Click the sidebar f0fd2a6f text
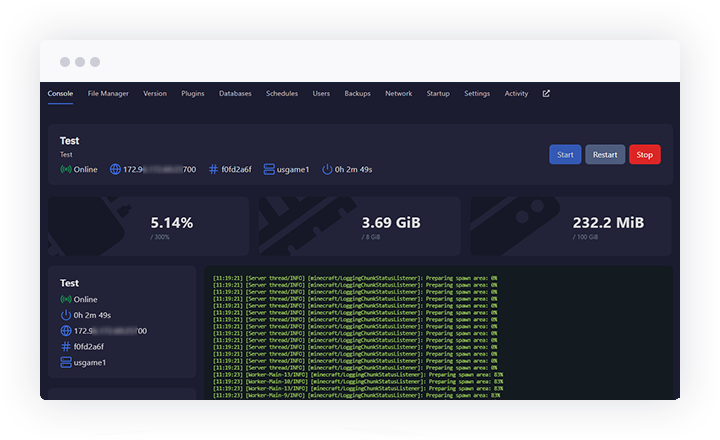 tap(89, 346)
